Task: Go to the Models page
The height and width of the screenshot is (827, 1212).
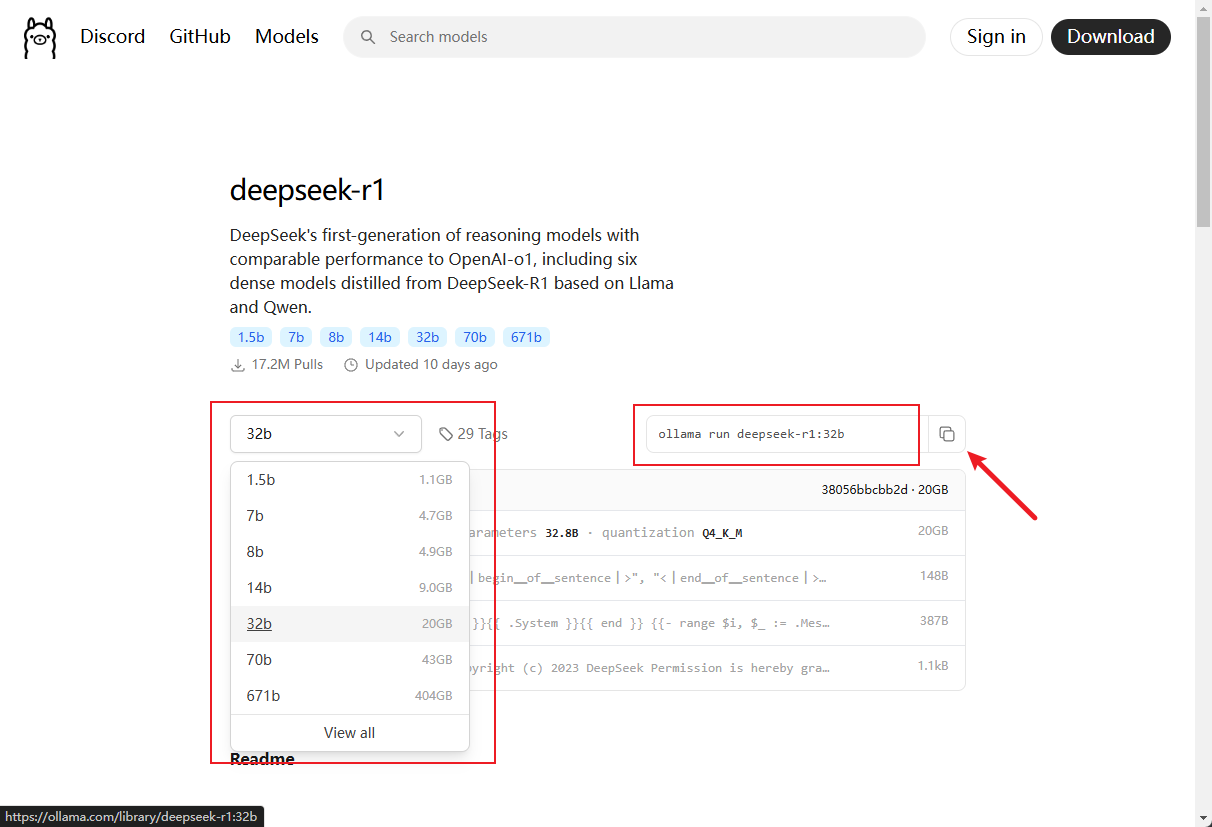Action: 287,37
